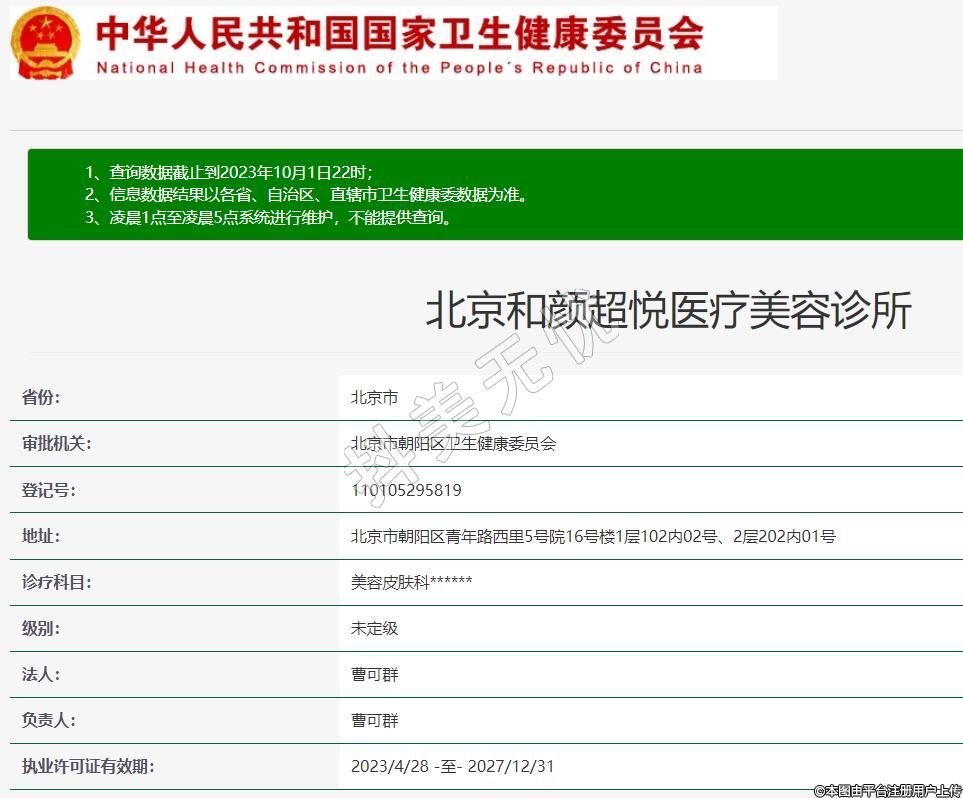963x798 pixels.
Task: Click the 法人 row's 曹可群 name
Action: tap(374, 674)
